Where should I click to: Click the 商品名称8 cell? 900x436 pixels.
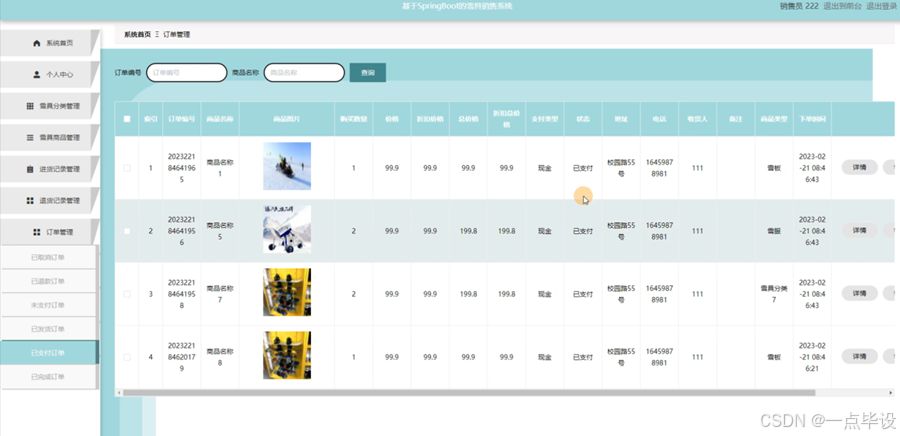[x=220, y=357]
